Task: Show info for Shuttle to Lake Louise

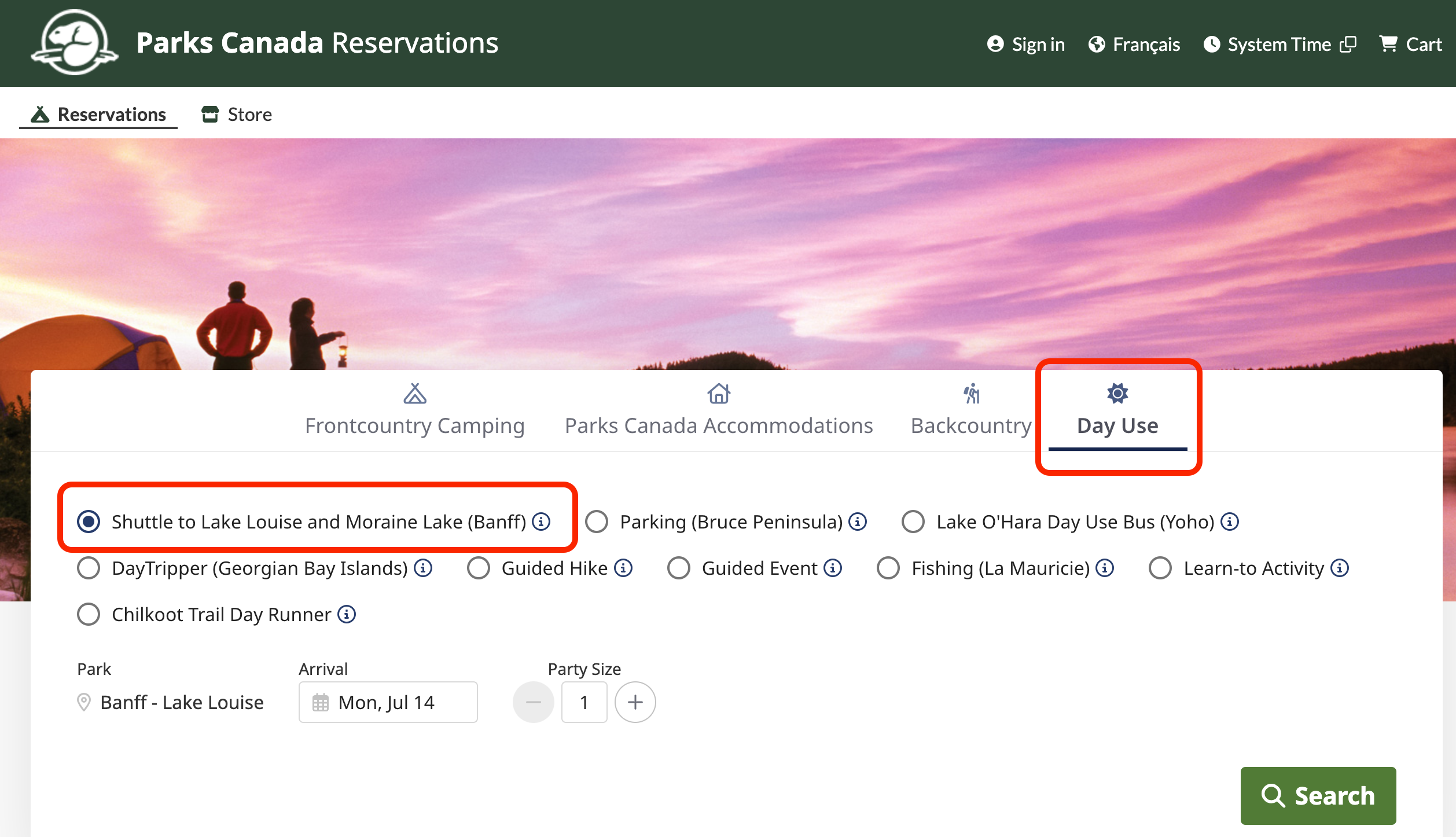Action: point(541,521)
